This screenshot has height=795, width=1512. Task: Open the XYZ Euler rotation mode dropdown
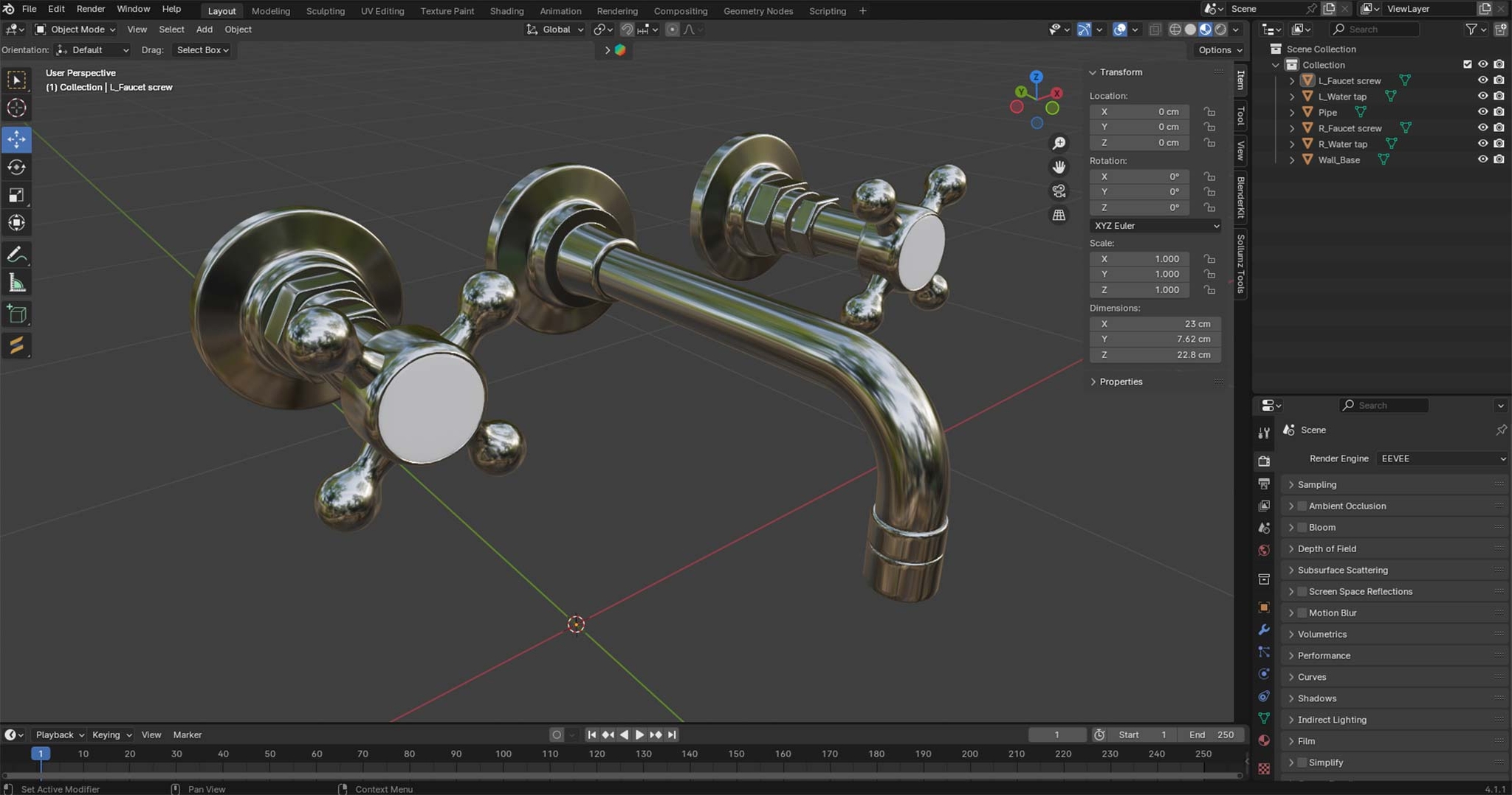1155,226
